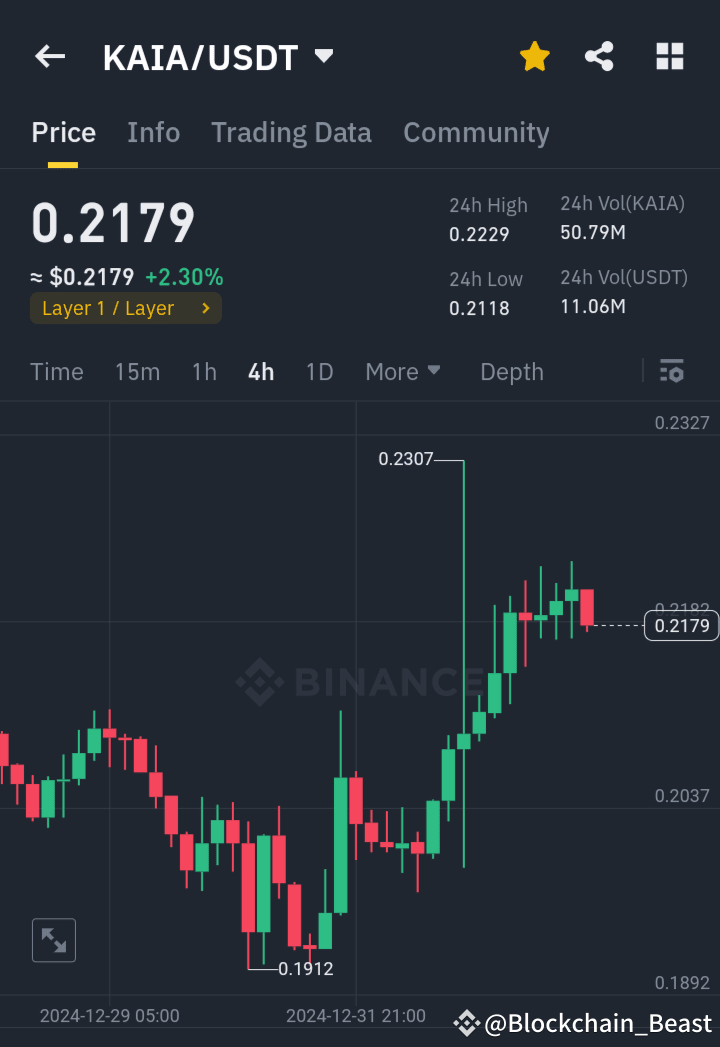Open the Community tab
Viewport: 720px width, 1047px height.
tap(476, 132)
